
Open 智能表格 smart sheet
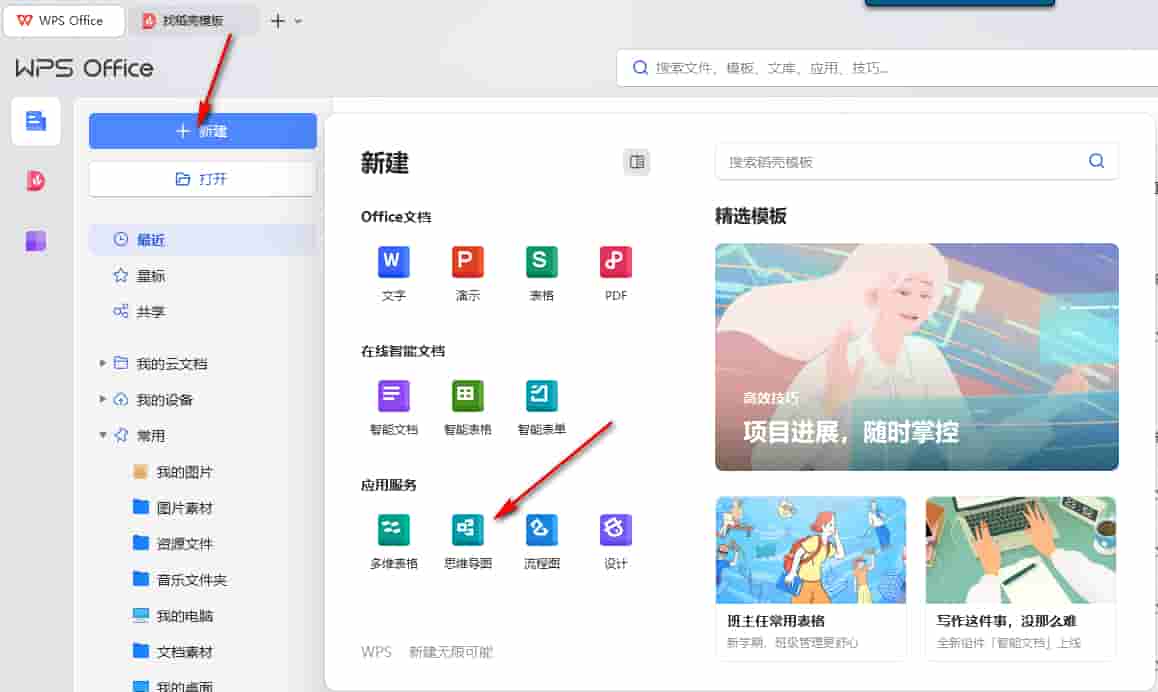point(467,408)
